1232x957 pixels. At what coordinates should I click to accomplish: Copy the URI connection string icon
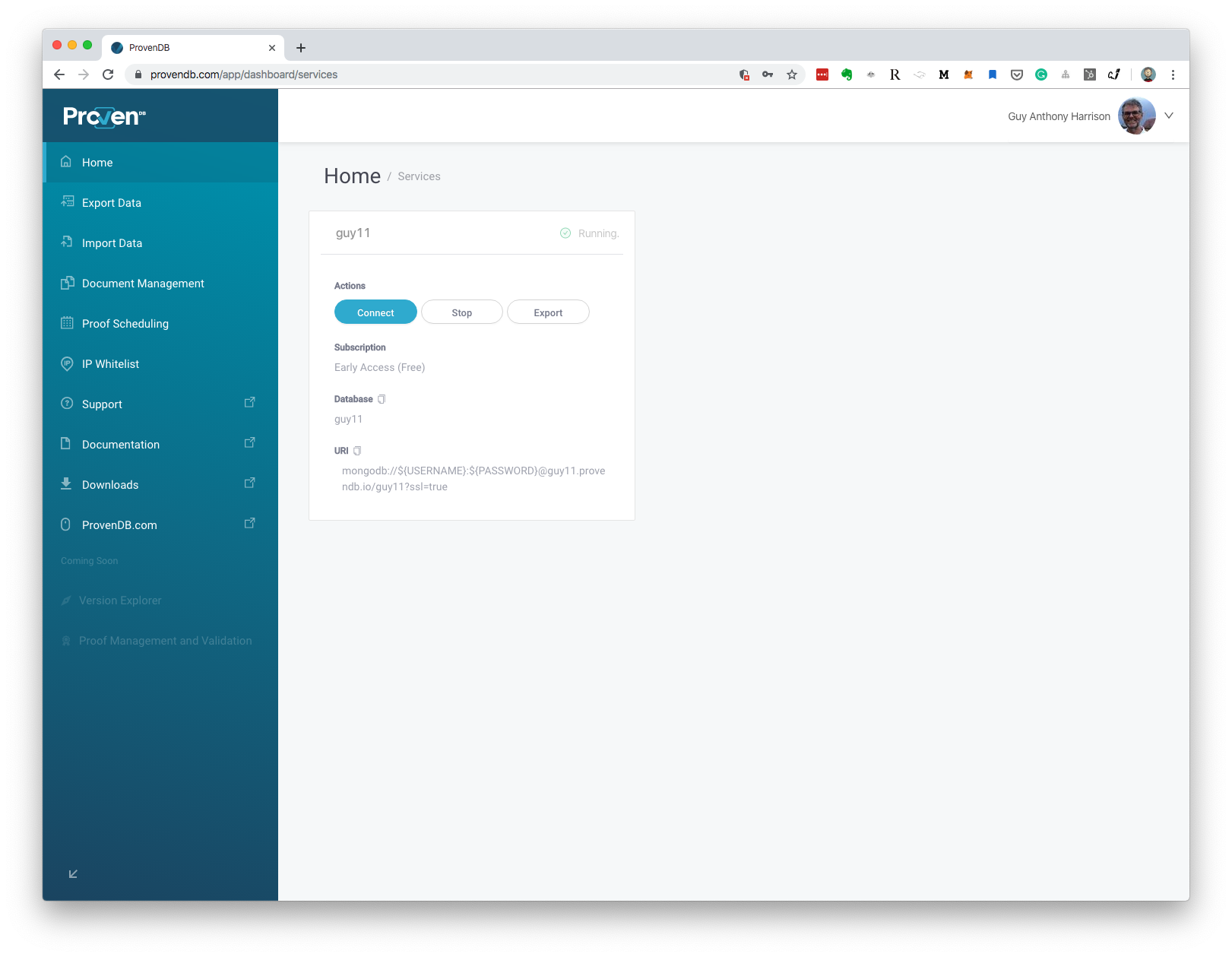357,451
